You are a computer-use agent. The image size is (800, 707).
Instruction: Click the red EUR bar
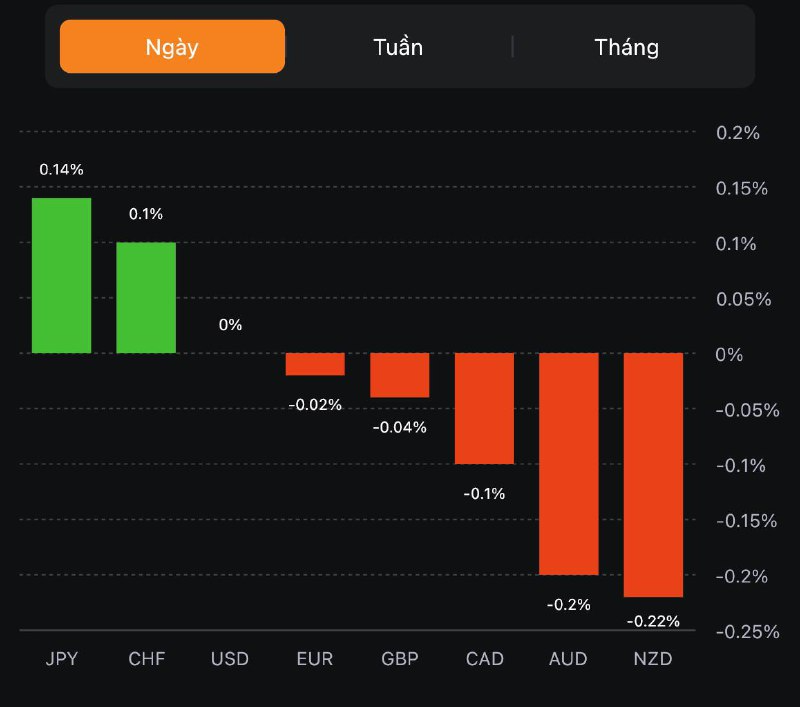tap(315, 364)
